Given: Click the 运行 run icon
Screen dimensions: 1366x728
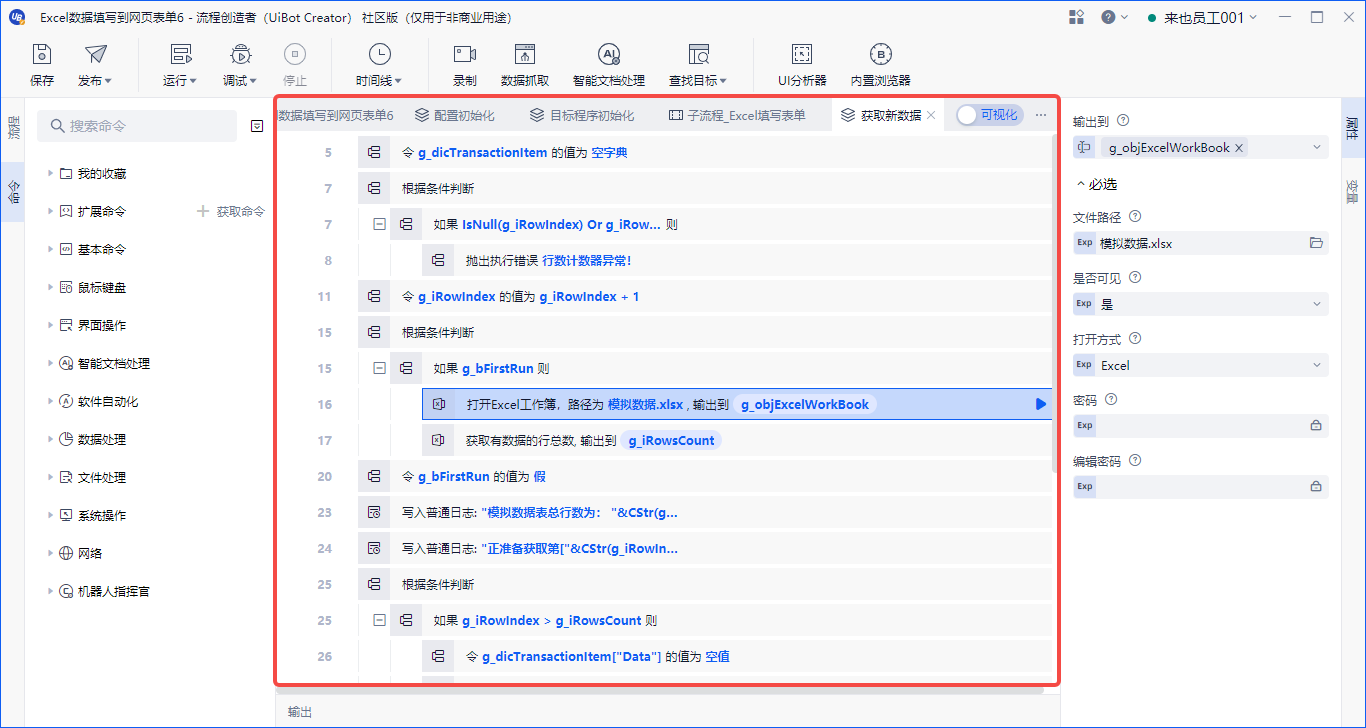Looking at the screenshot, I should (x=180, y=55).
